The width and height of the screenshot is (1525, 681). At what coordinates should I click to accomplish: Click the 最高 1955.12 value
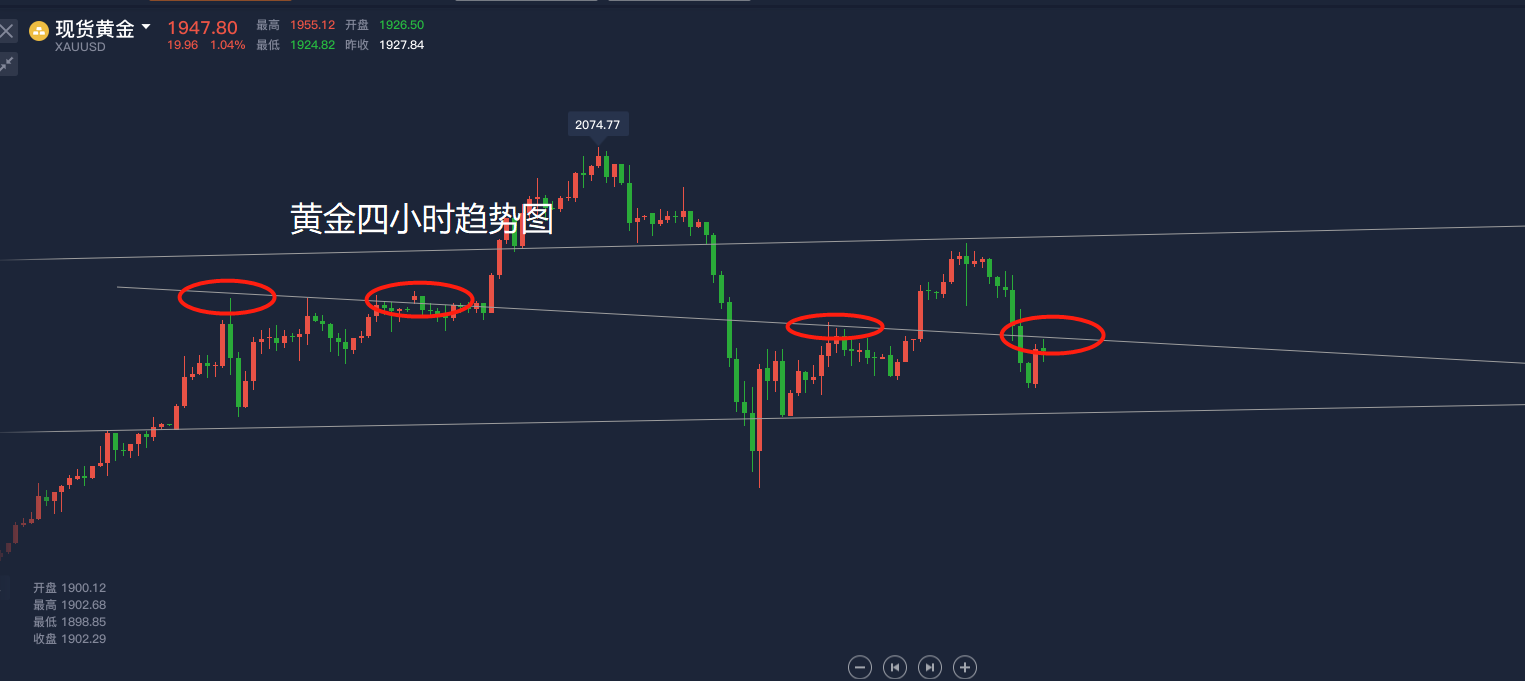click(313, 25)
